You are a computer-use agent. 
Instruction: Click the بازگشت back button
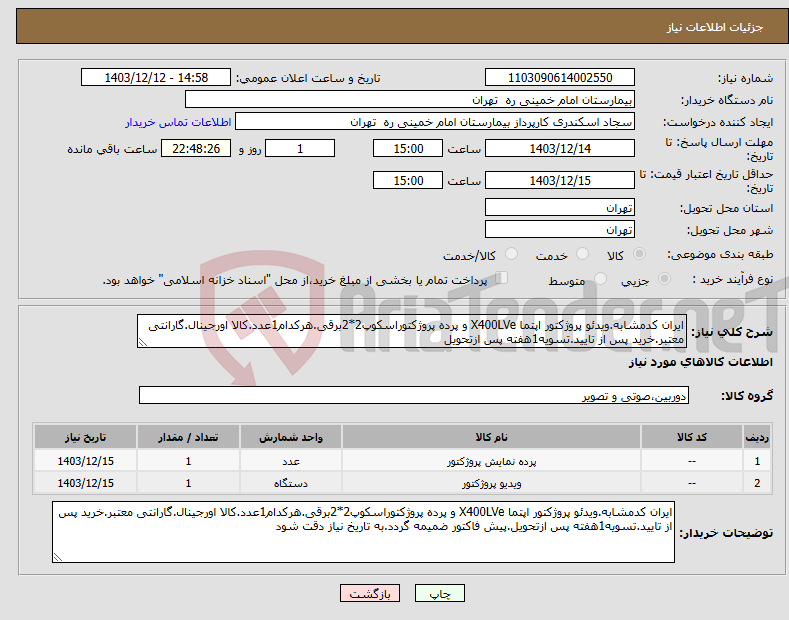click(x=370, y=593)
